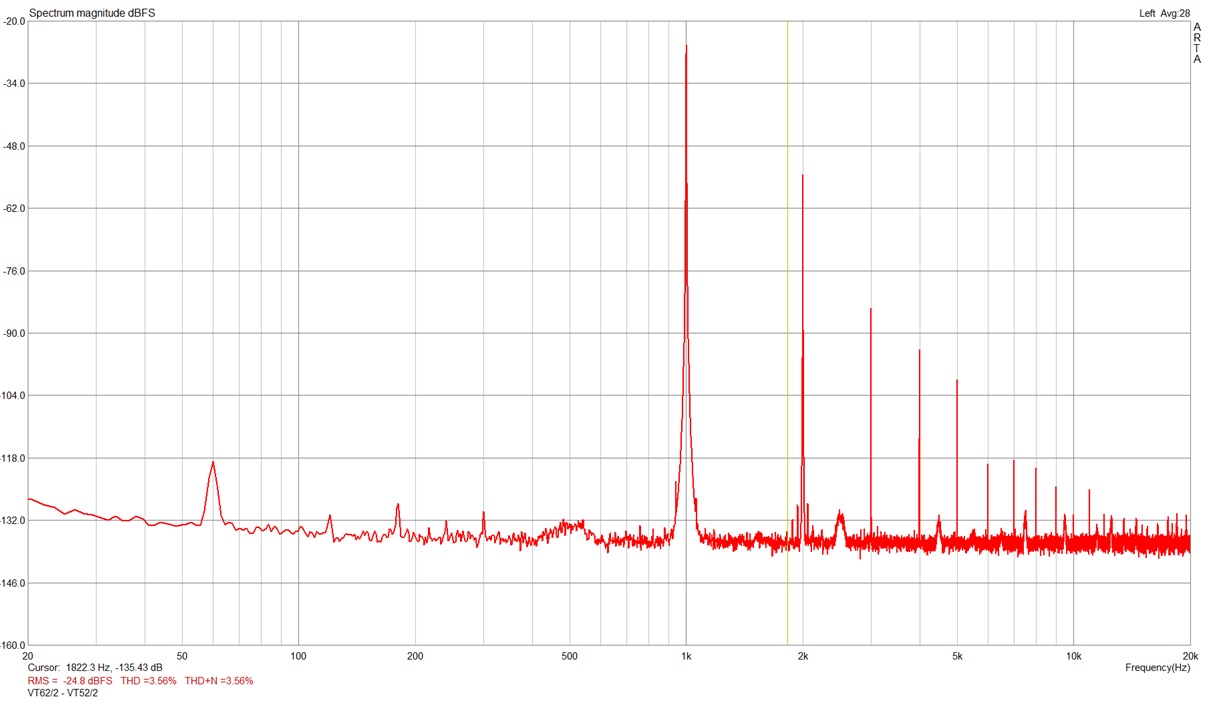Click the 10k x-axis label

[x=1073, y=656]
